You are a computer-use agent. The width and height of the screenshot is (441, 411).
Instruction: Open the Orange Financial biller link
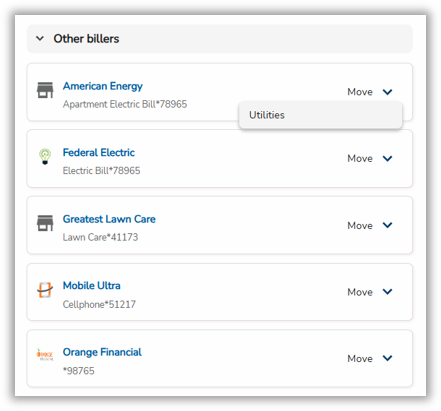pyautogui.click(x=102, y=352)
